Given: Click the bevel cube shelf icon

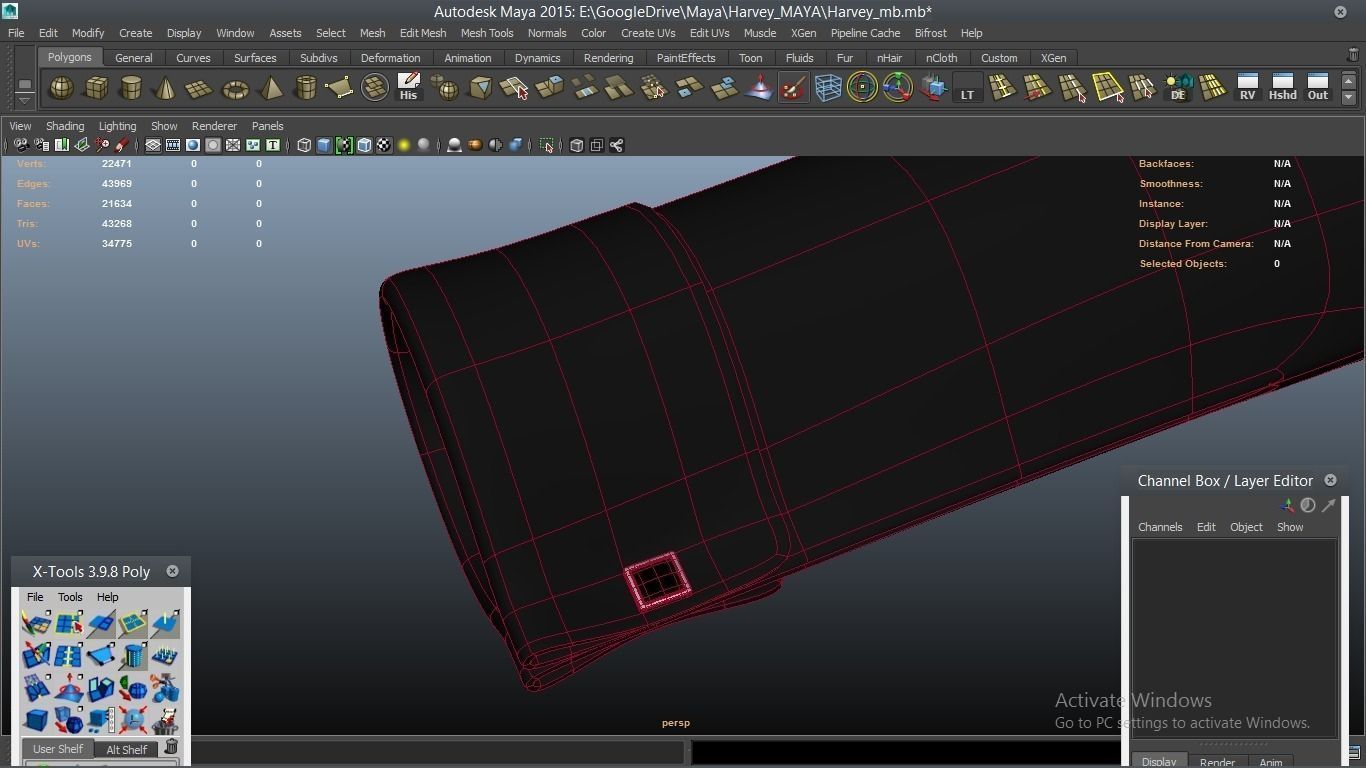Looking at the screenshot, I should point(480,88).
